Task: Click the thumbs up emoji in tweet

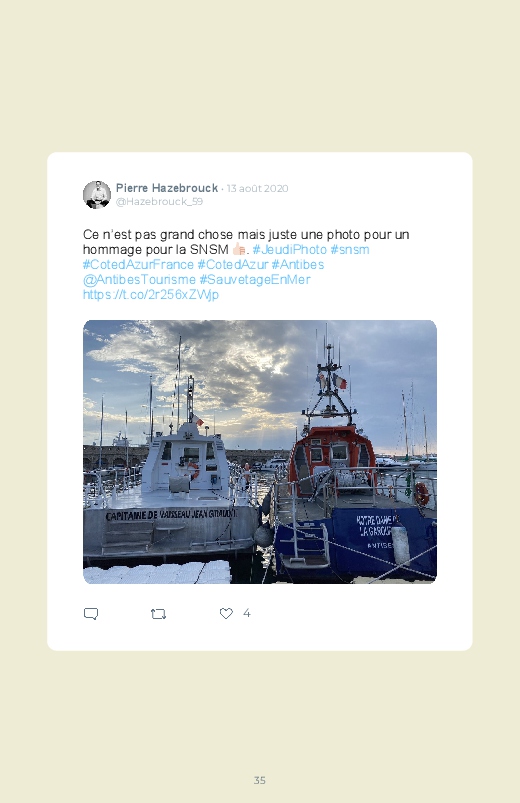Action: point(239,249)
